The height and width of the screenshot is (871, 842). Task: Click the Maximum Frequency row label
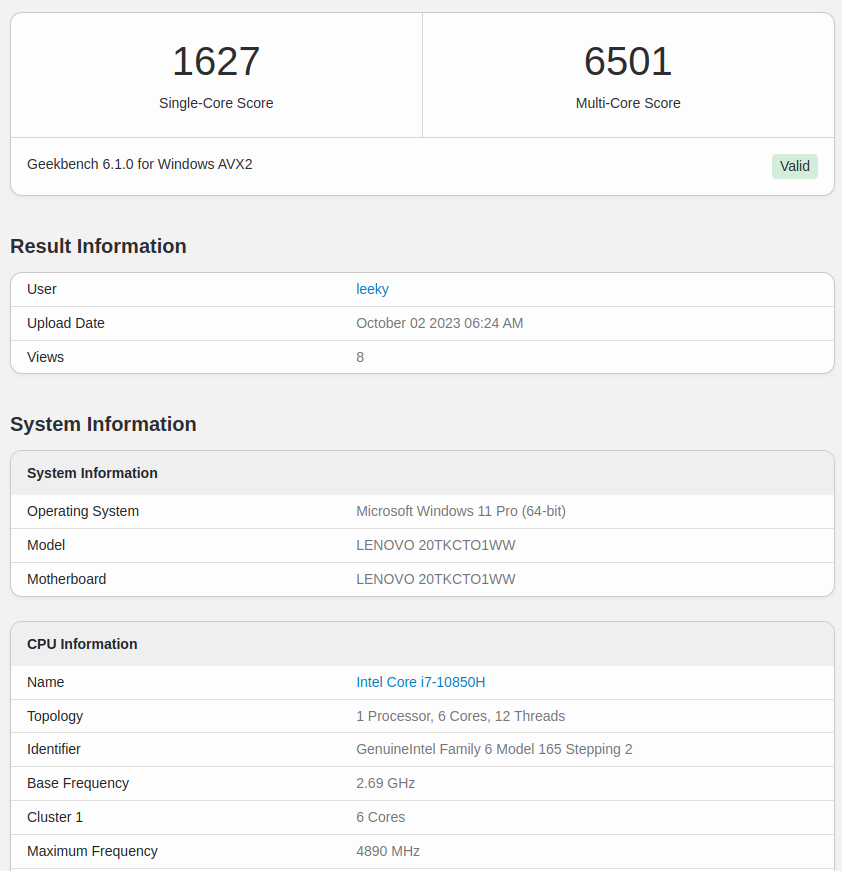tap(92, 851)
